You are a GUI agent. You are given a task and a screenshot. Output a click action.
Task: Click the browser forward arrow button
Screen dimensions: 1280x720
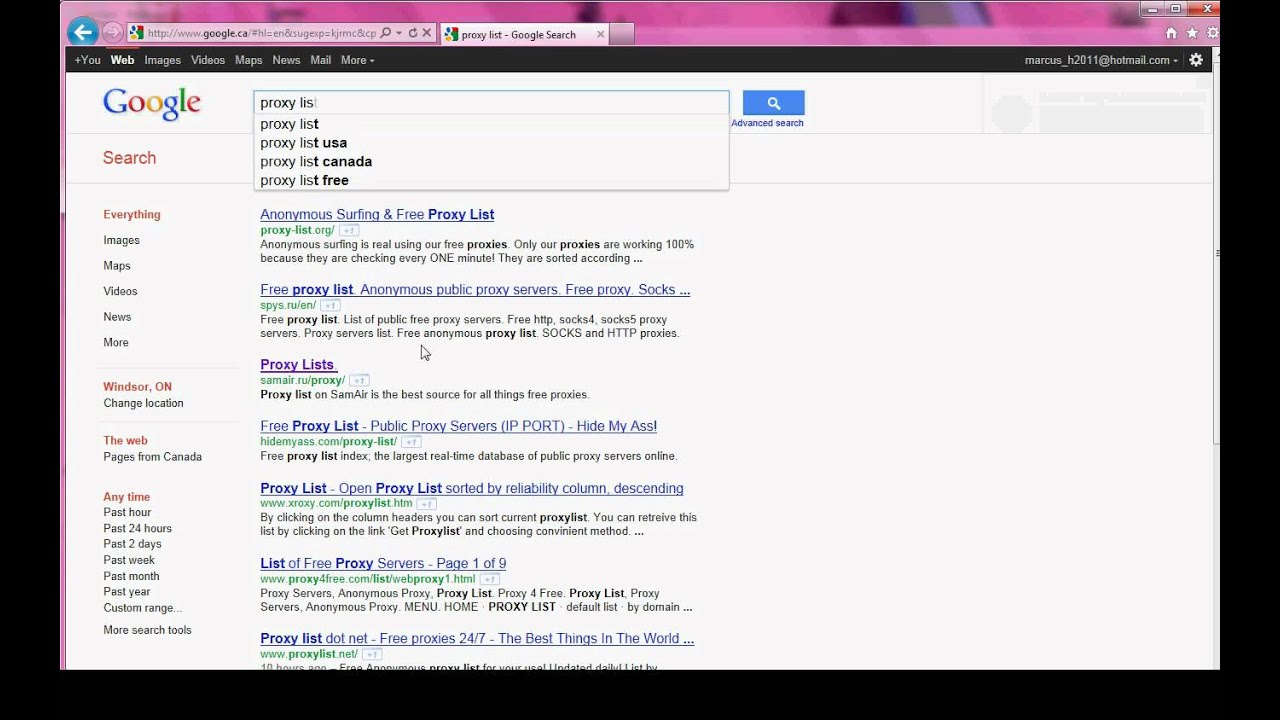click(x=112, y=33)
